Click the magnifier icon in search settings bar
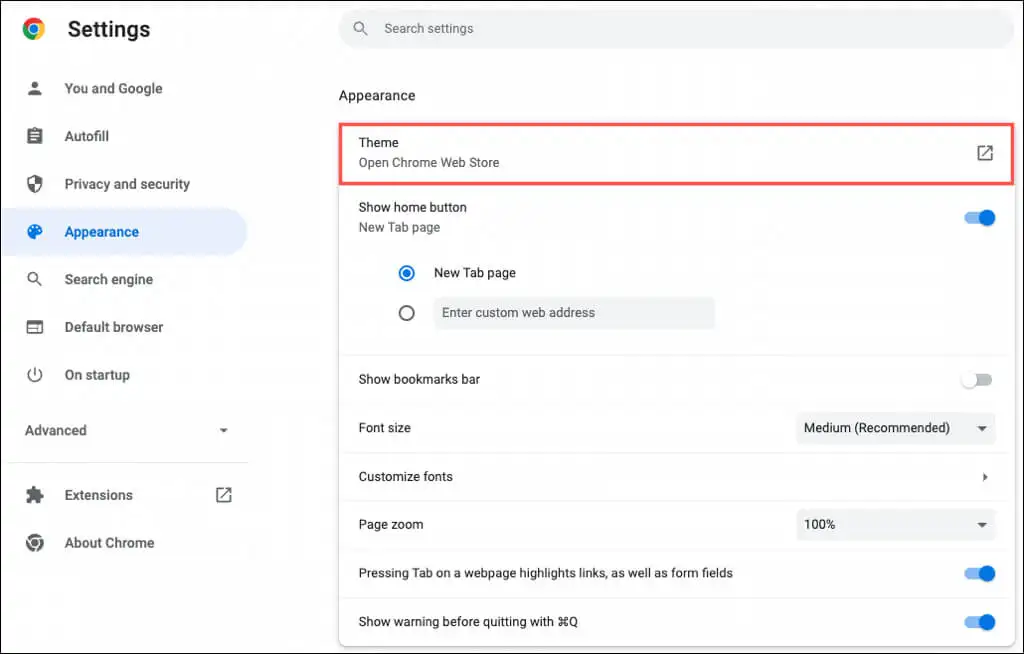The image size is (1024, 654). click(x=360, y=29)
